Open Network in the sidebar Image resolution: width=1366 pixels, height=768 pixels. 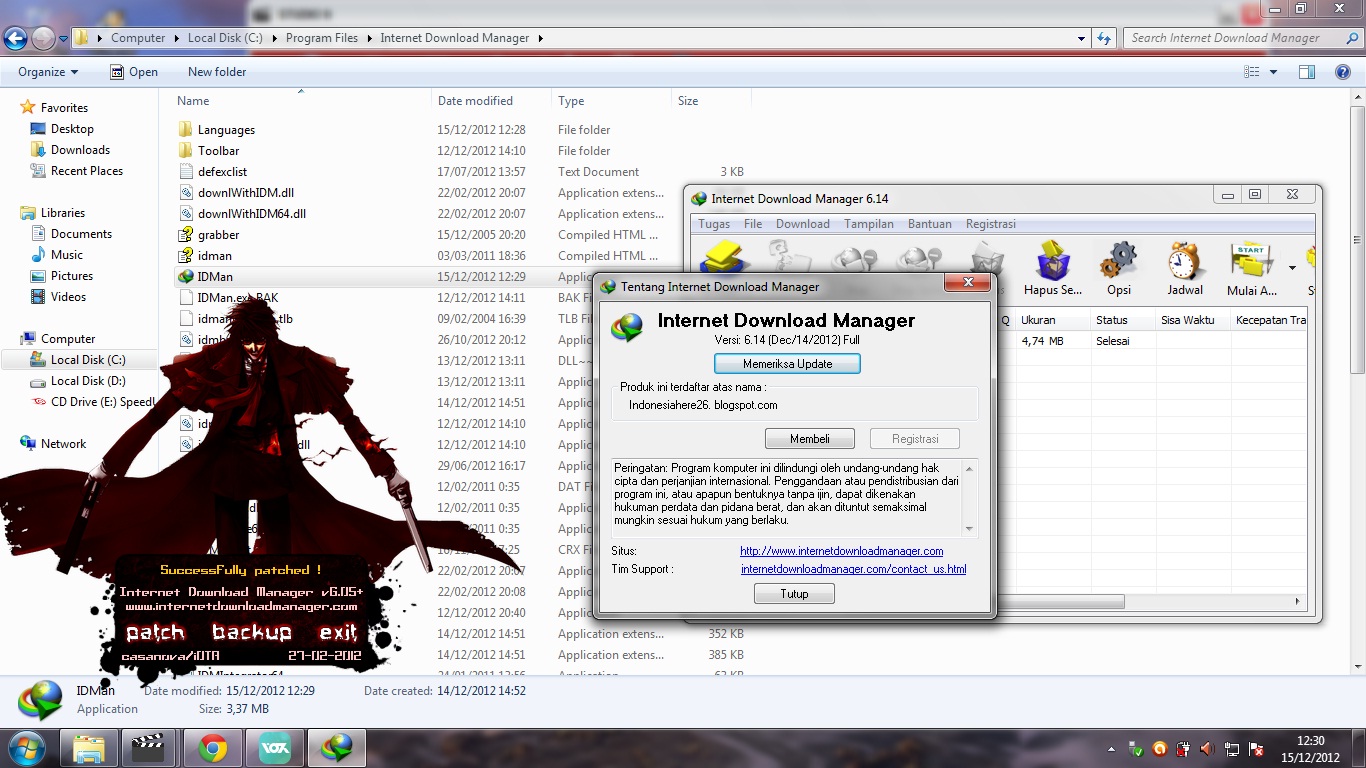[63, 444]
